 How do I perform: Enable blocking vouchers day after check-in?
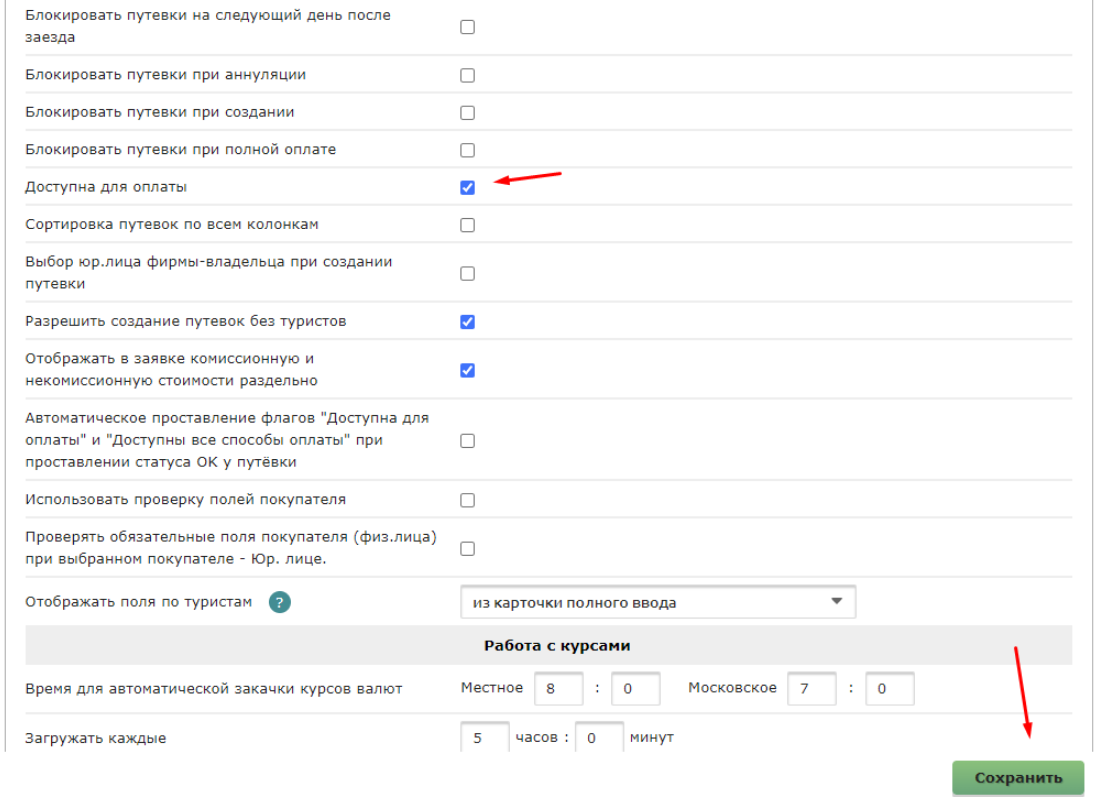coord(467,27)
